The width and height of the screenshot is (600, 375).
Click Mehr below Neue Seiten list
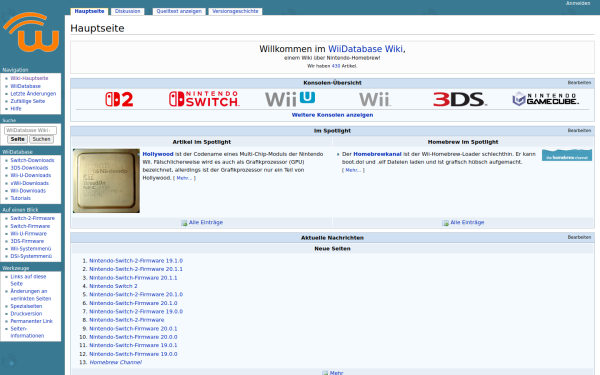coord(336,373)
